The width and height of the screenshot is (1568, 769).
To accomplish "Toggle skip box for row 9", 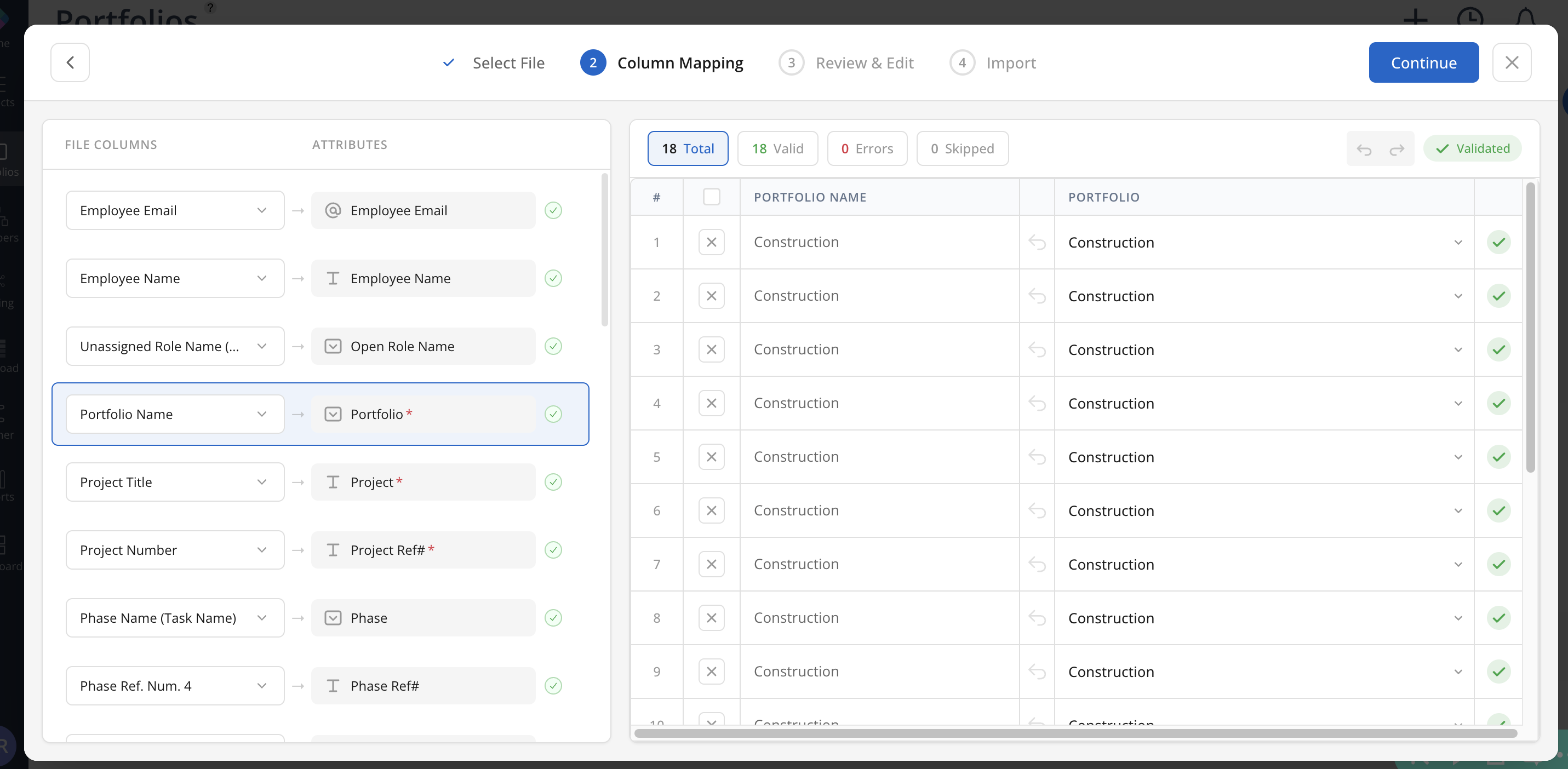I will (x=711, y=671).
